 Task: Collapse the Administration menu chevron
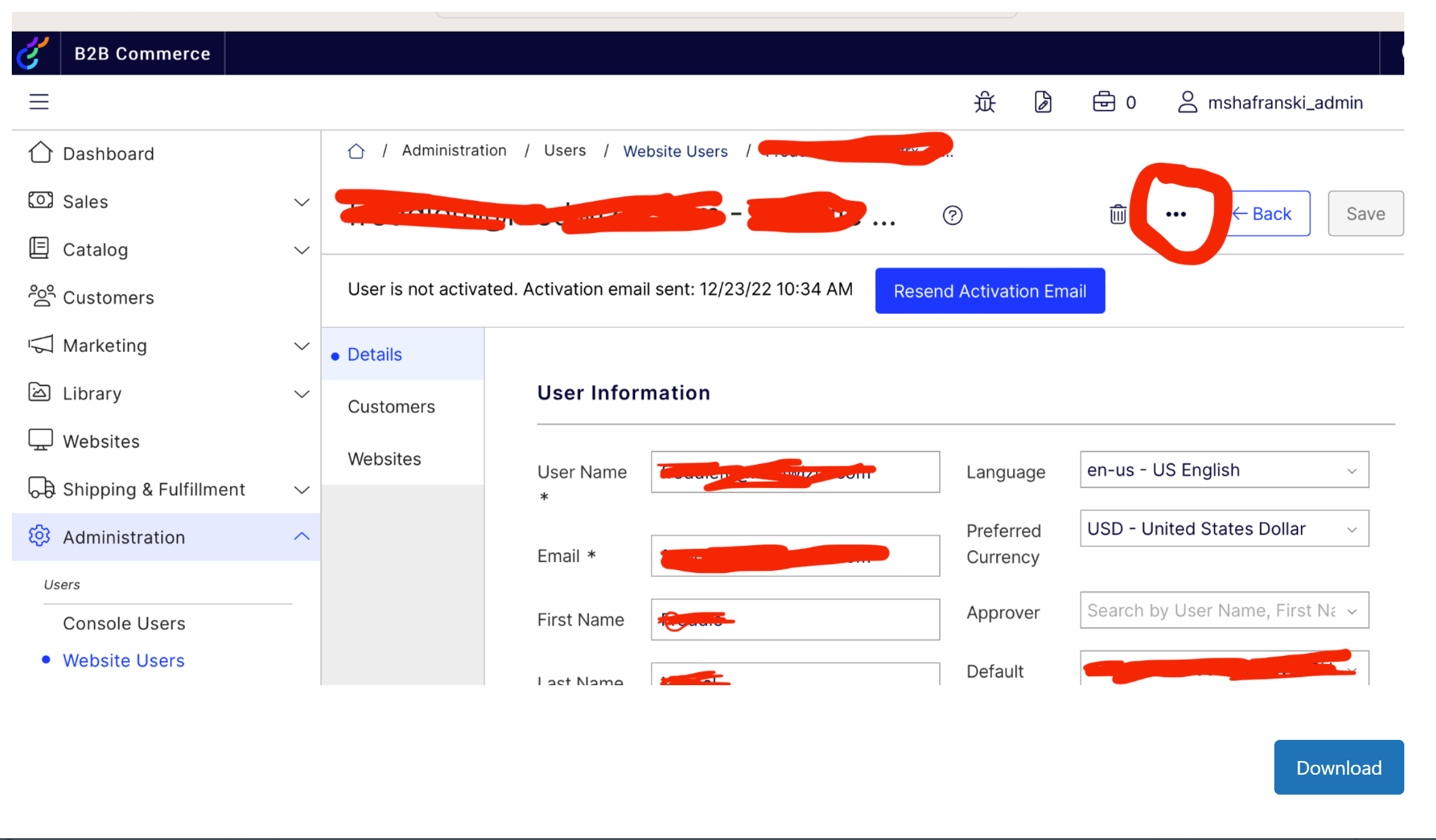(302, 536)
